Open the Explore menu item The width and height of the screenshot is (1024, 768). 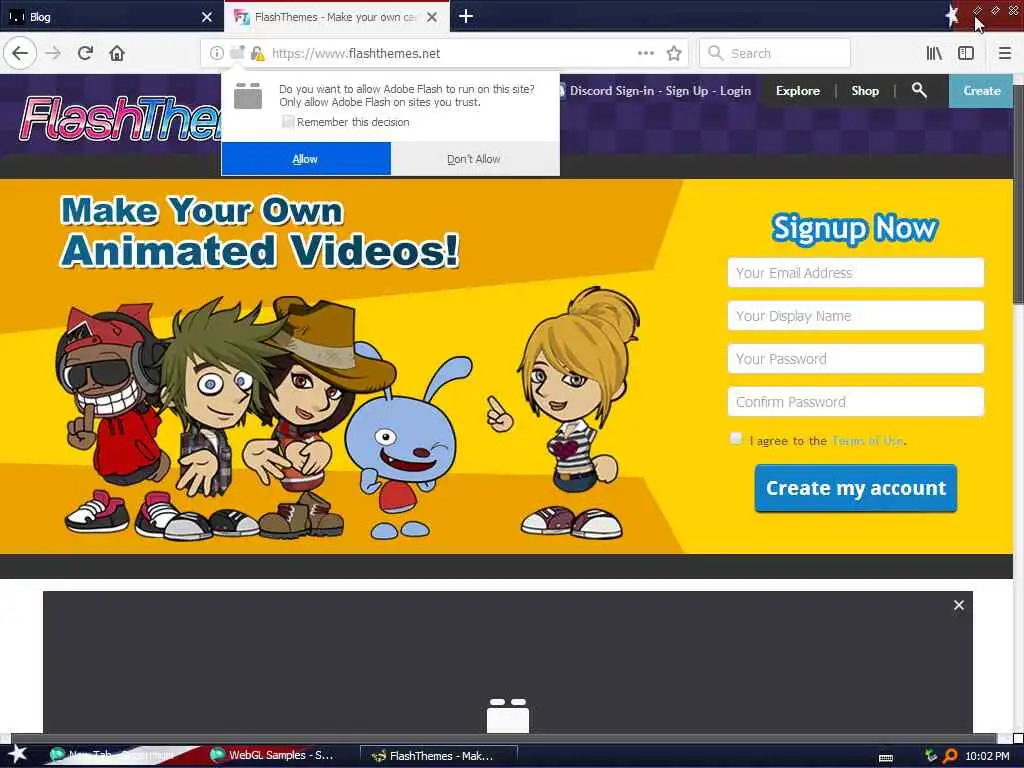click(797, 91)
